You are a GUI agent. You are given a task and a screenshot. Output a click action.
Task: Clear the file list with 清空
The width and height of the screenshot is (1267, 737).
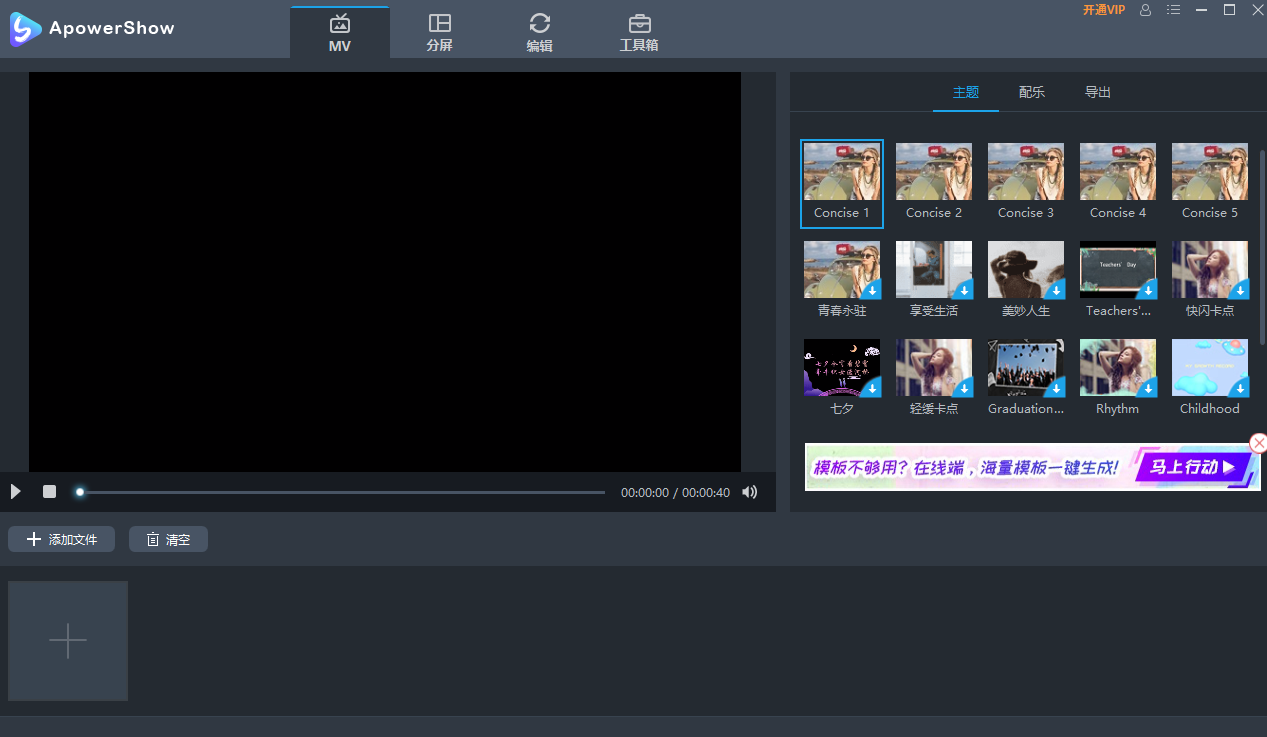168,538
